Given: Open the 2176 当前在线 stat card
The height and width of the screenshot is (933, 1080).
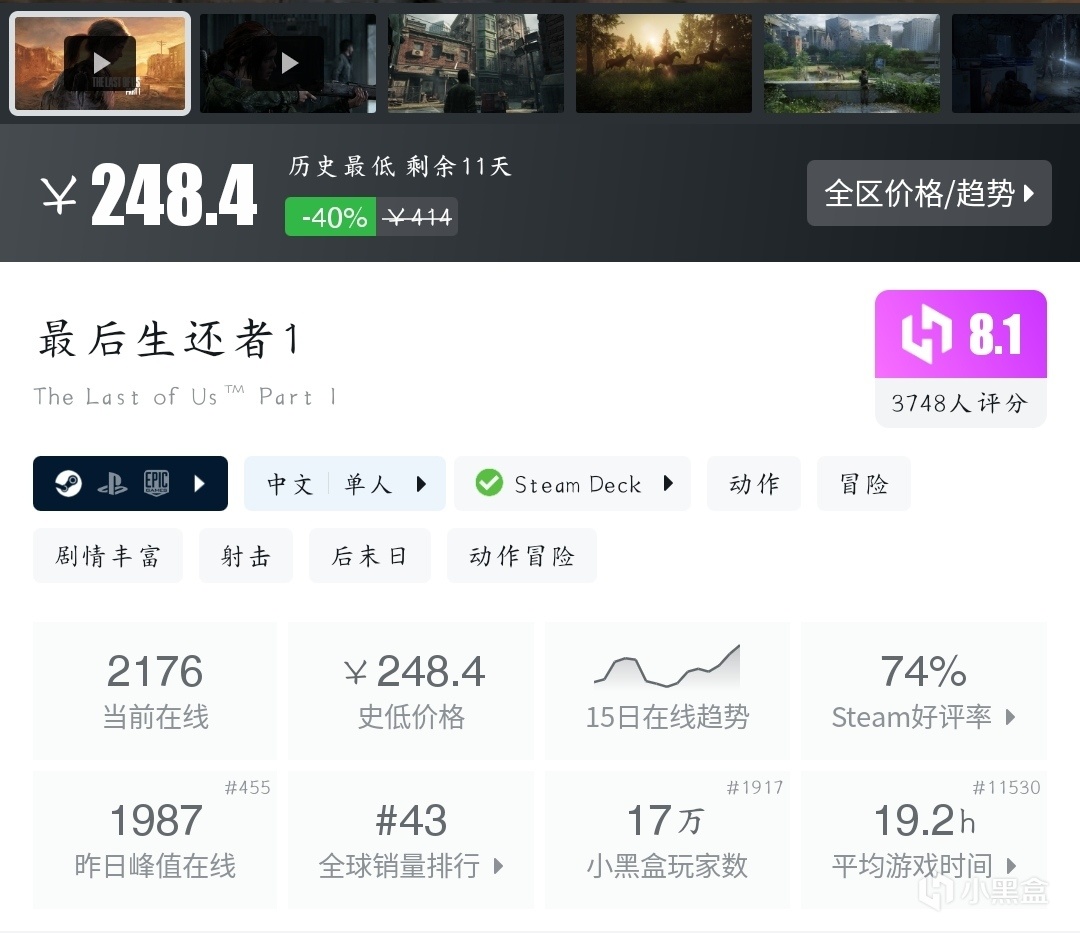Looking at the screenshot, I should [x=155, y=691].
